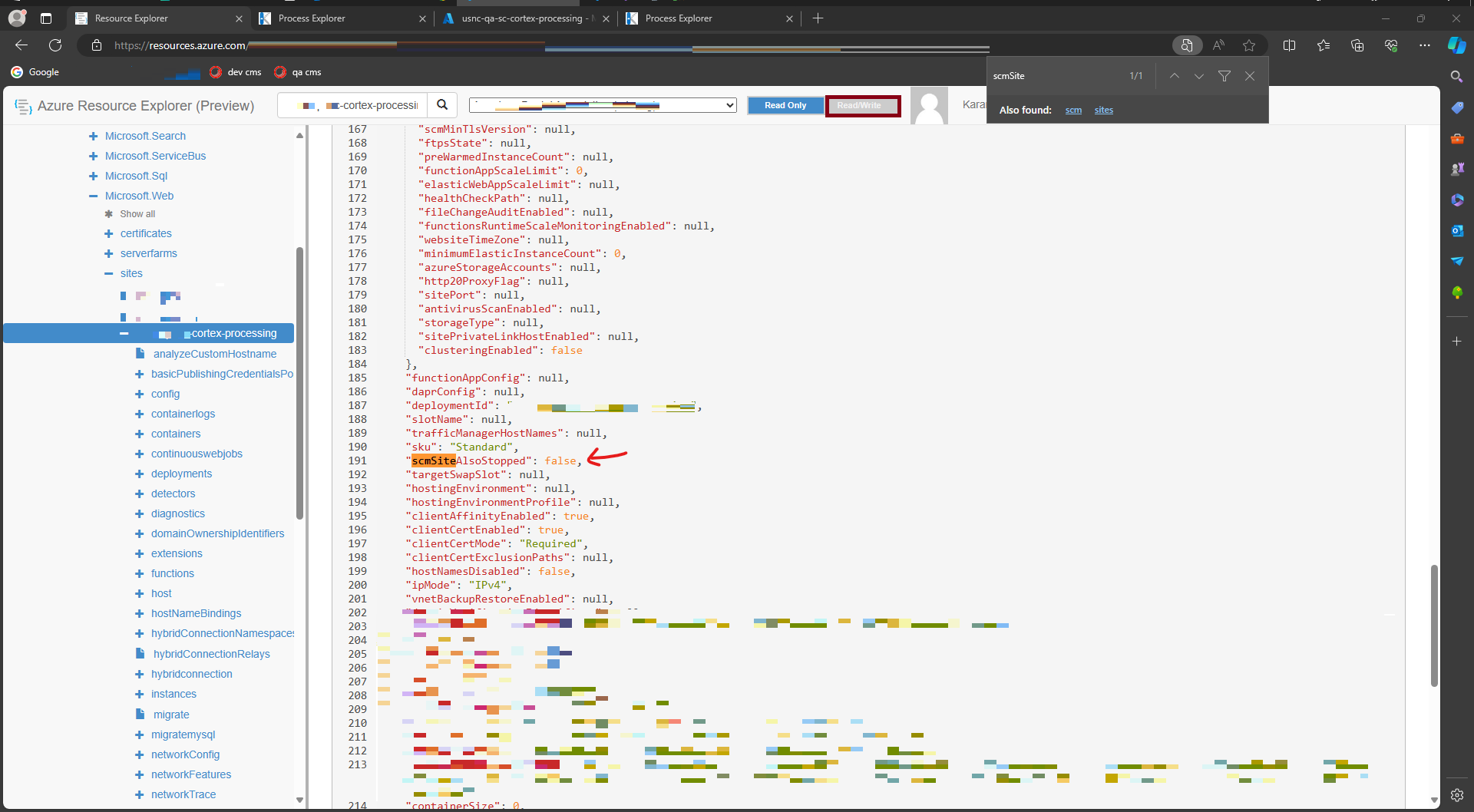1474x812 pixels.
Task: Open the sidebar Drop paper-plane icon
Action: click(1457, 261)
